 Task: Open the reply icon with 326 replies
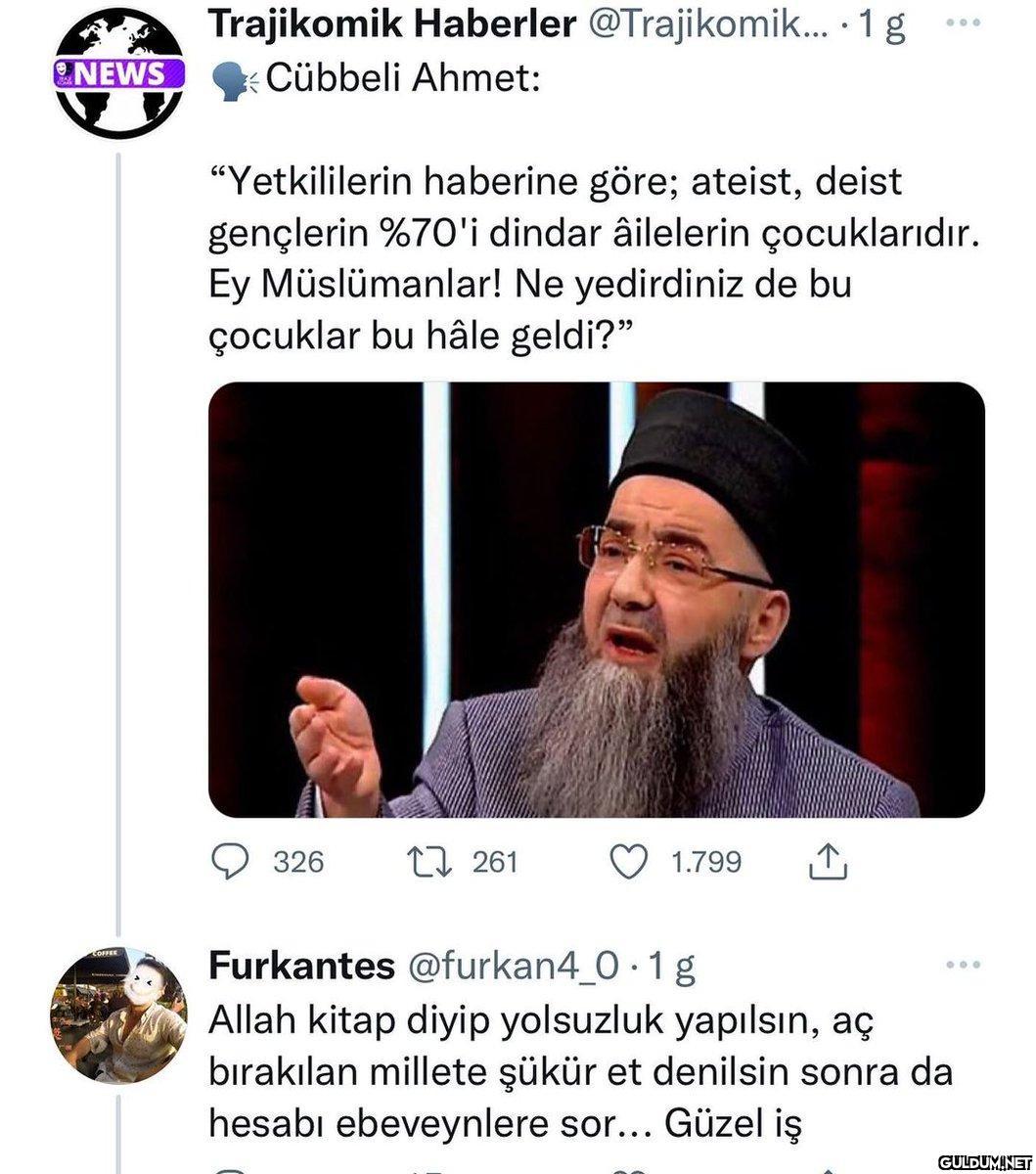point(230,862)
